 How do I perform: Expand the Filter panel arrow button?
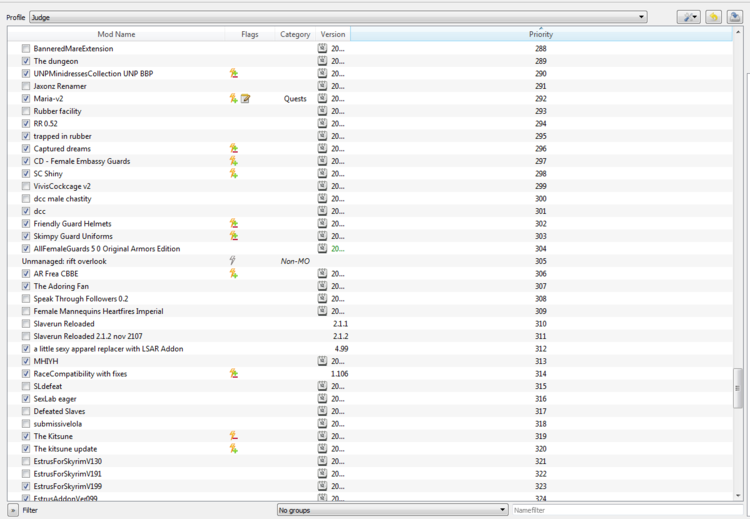(13, 510)
